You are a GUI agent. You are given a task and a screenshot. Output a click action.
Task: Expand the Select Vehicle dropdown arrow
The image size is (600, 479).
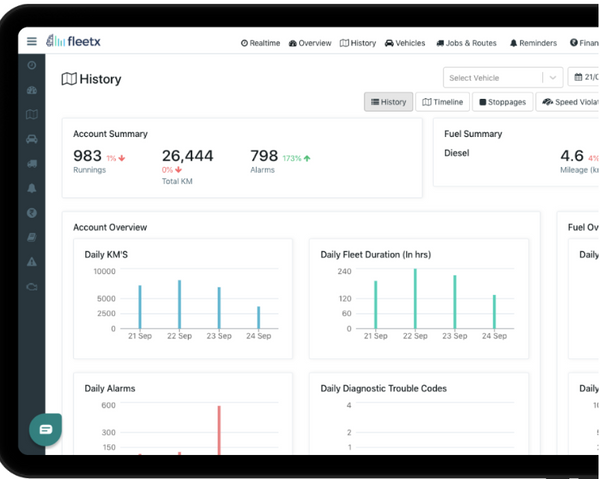pyautogui.click(x=552, y=78)
